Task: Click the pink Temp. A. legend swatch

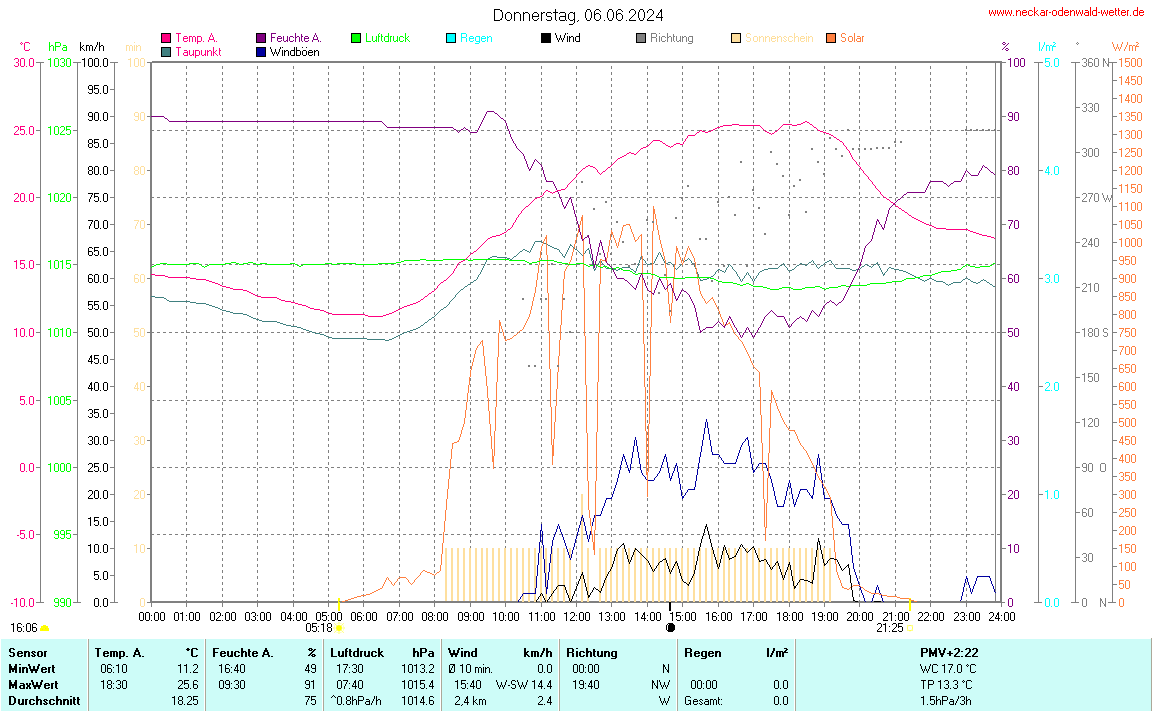Action: click(x=166, y=38)
